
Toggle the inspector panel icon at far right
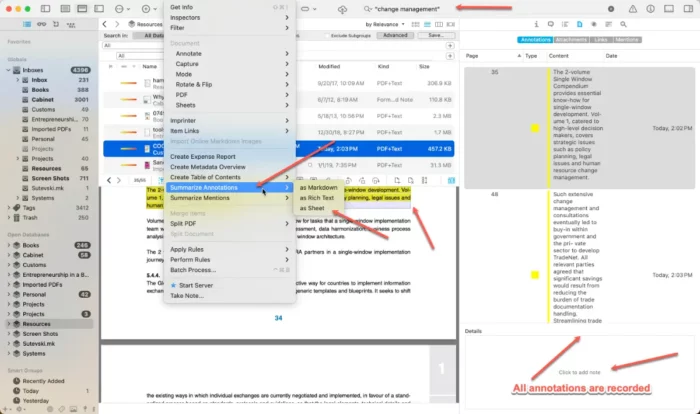point(688,9)
